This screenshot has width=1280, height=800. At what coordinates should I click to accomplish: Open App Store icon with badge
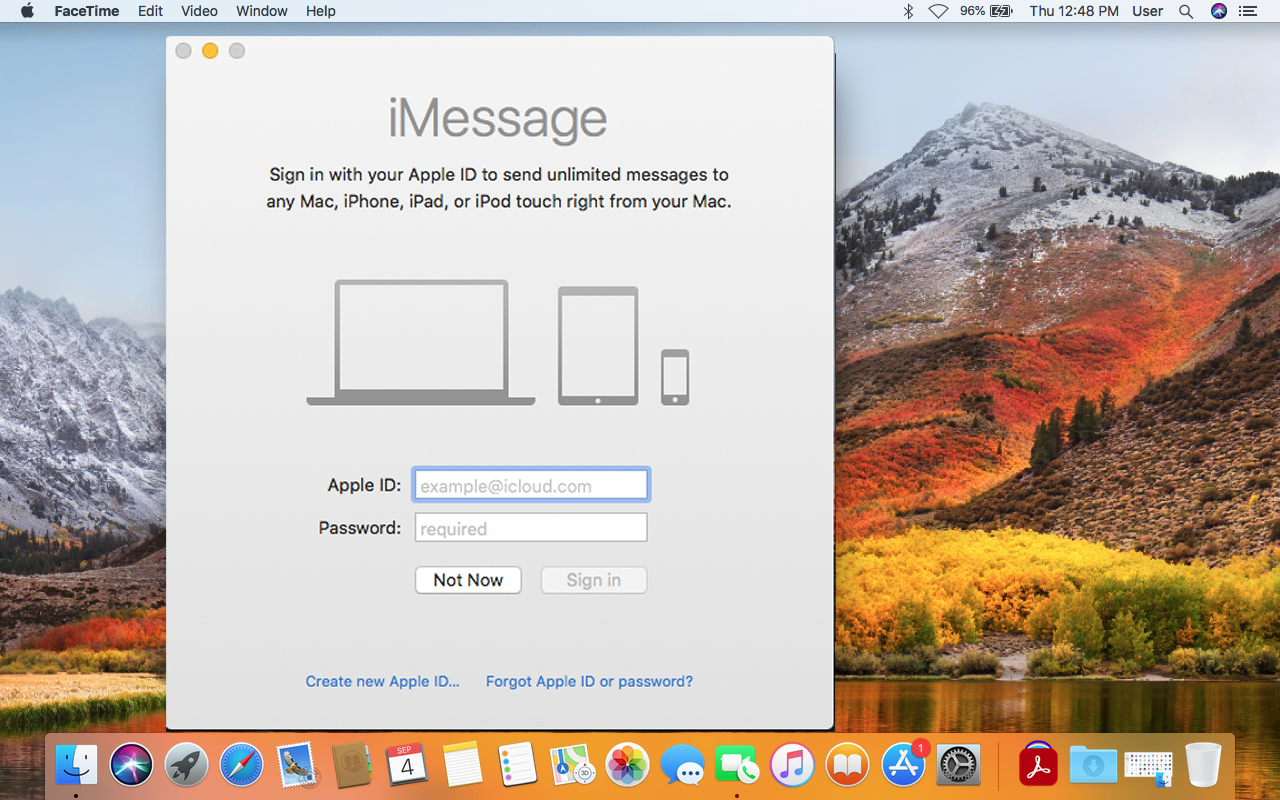904,766
